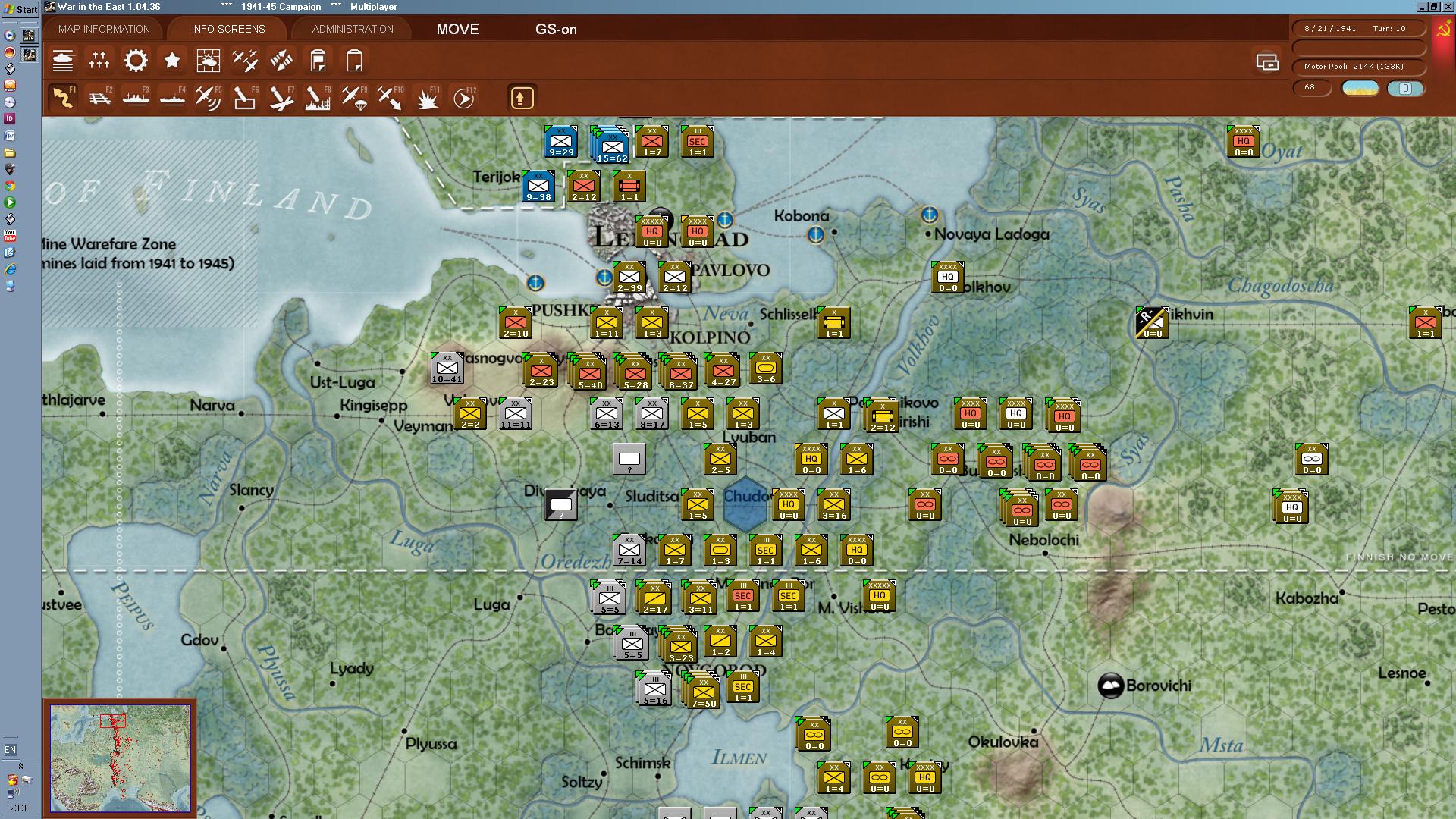Select F7 Bomb Airfield mode
Image resolution: width=1456 pixels, height=819 pixels.
click(281, 98)
